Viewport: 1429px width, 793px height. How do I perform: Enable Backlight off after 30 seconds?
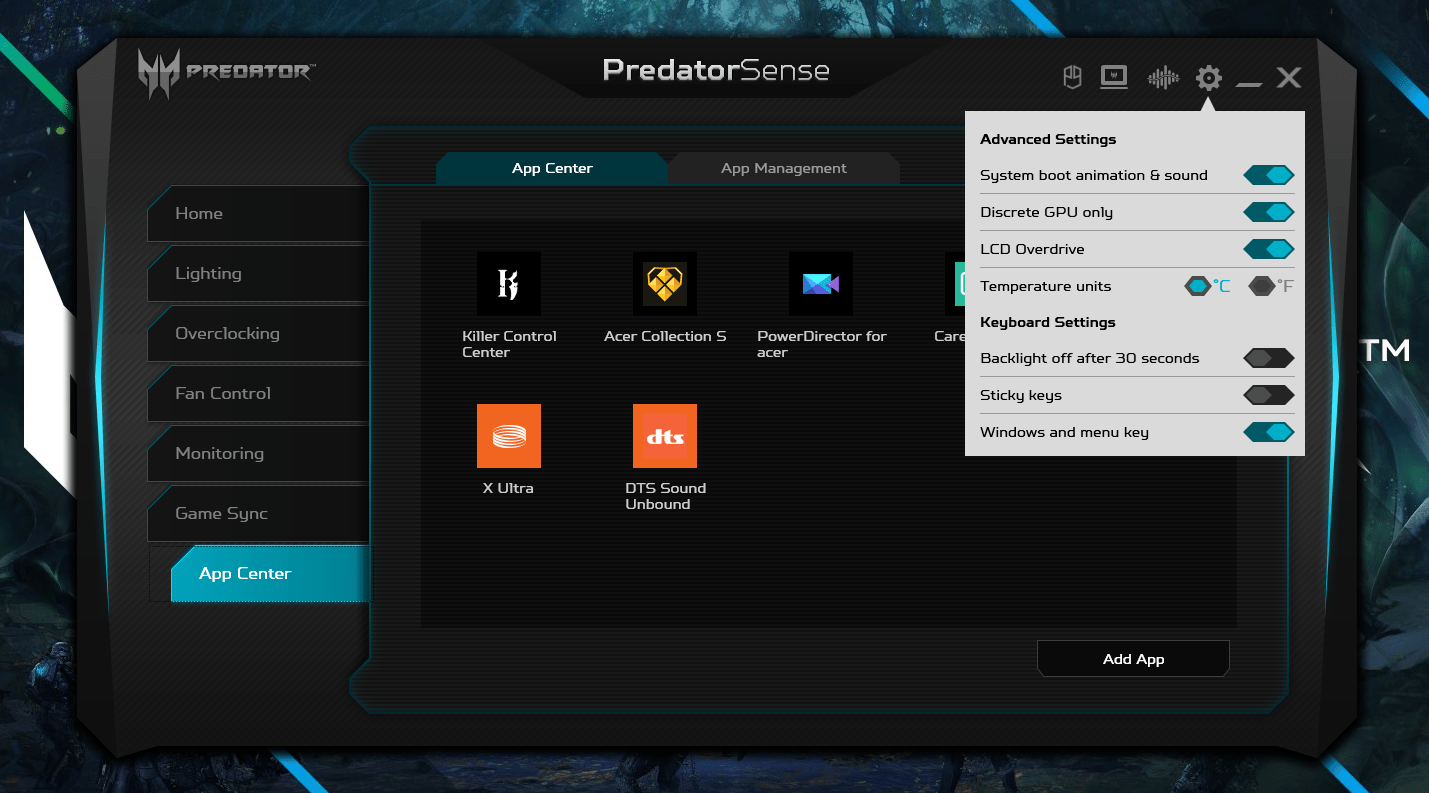click(1268, 358)
